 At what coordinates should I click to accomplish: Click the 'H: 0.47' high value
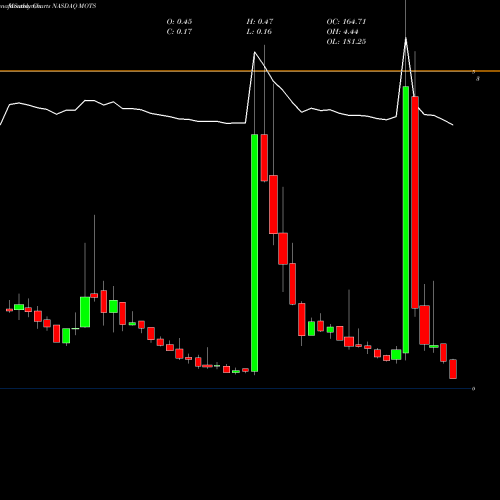(260, 22)
